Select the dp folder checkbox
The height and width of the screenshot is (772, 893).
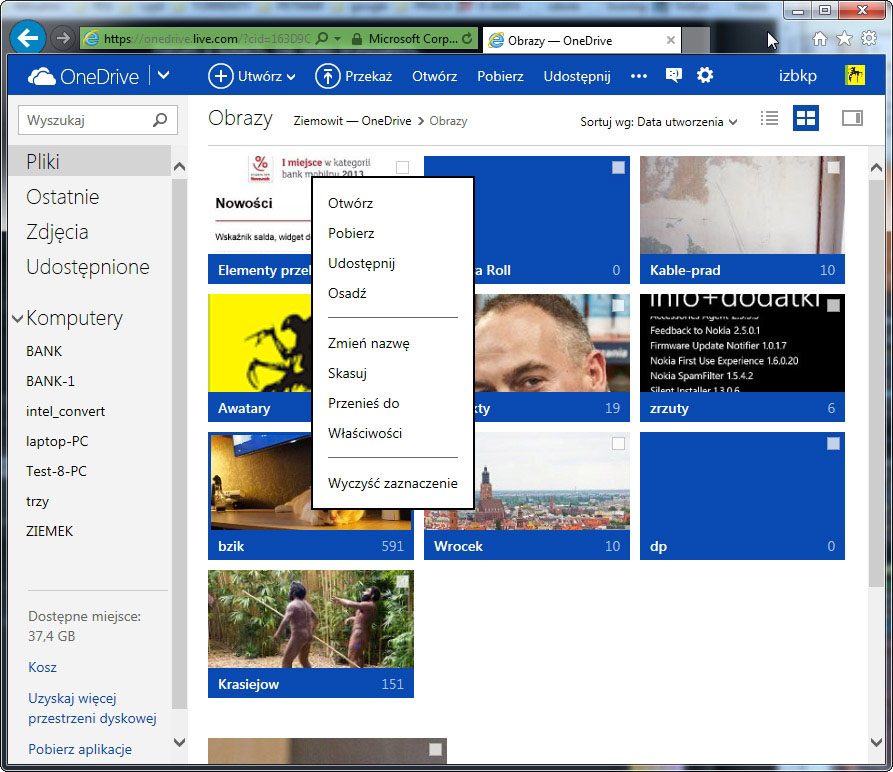(834, 444)
